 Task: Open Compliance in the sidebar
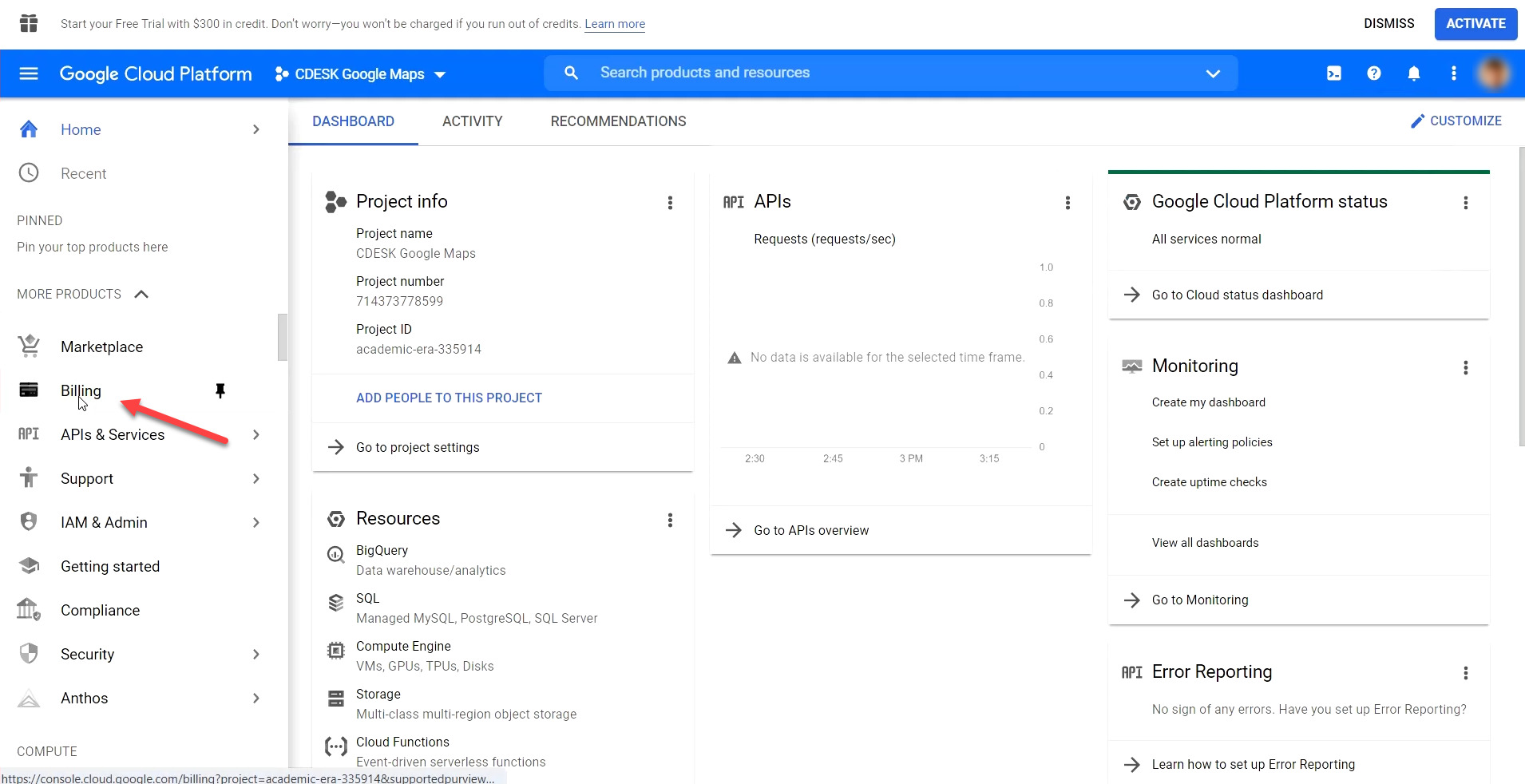click(101, 610)
